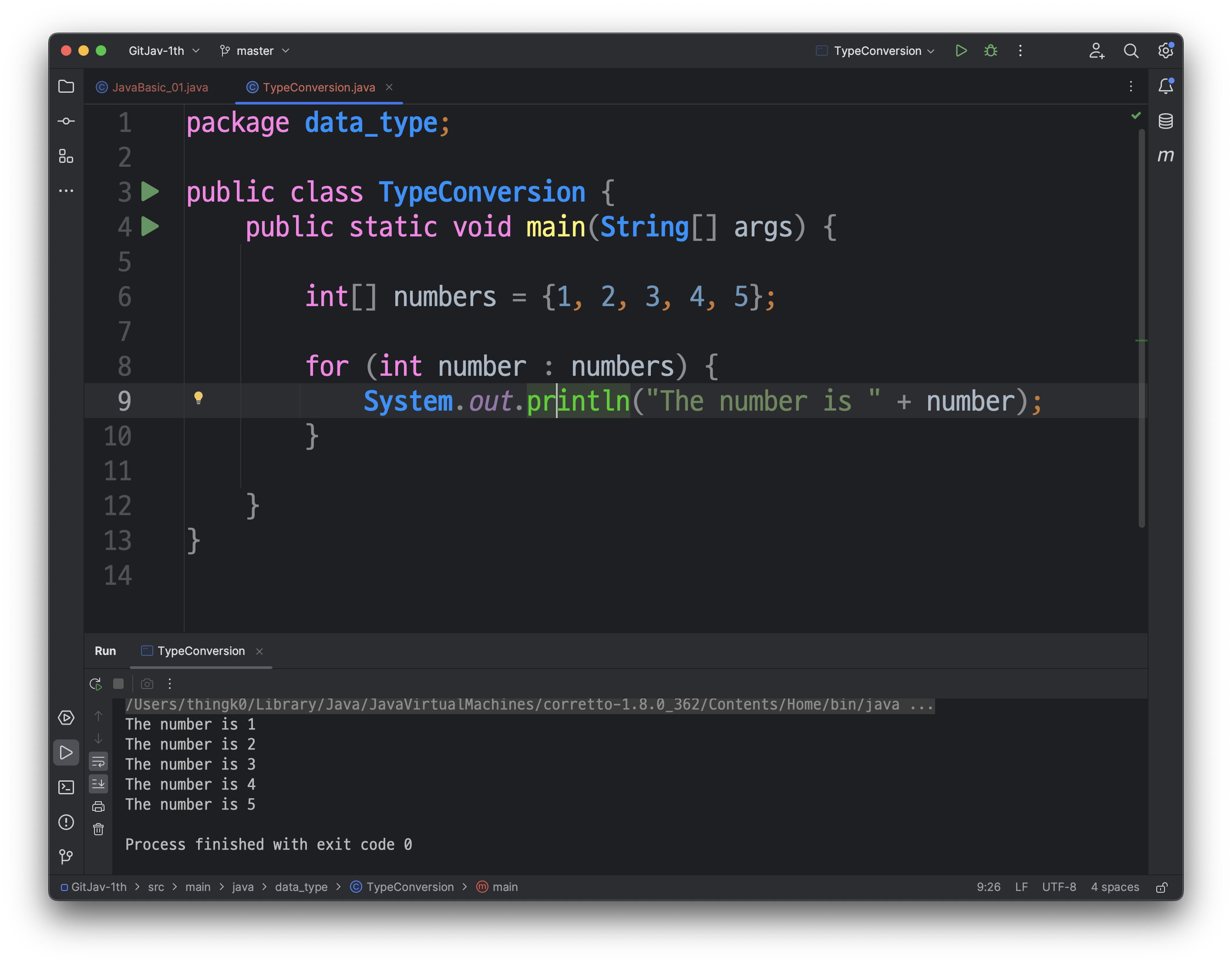
Task: Switch to JavaBasic_01.java editor tab
Action: coord(152,87)
